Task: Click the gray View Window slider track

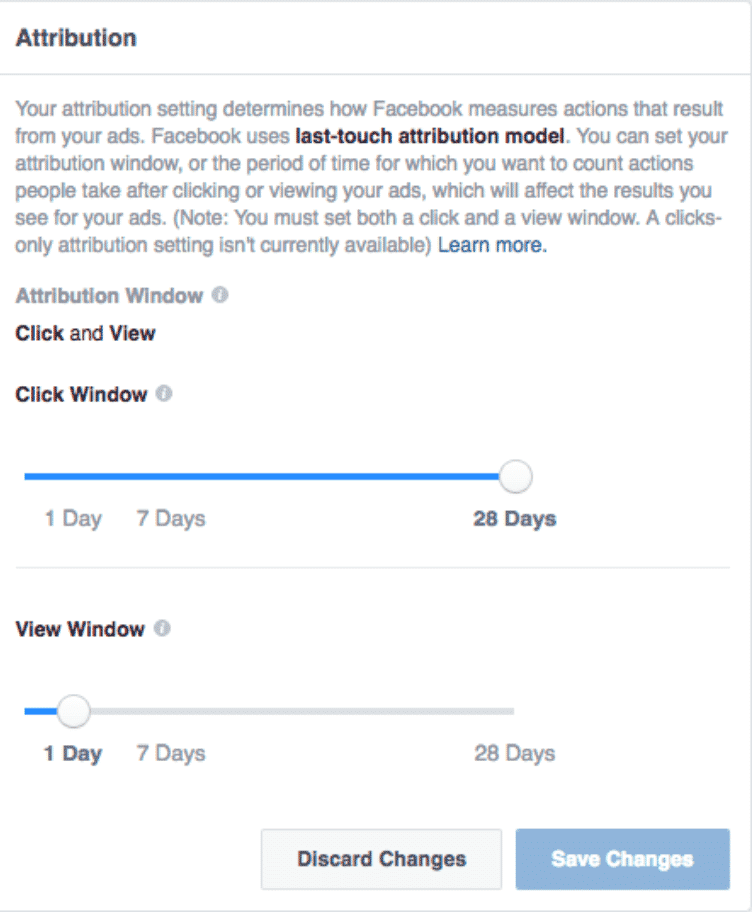Action: pos(302,711)
